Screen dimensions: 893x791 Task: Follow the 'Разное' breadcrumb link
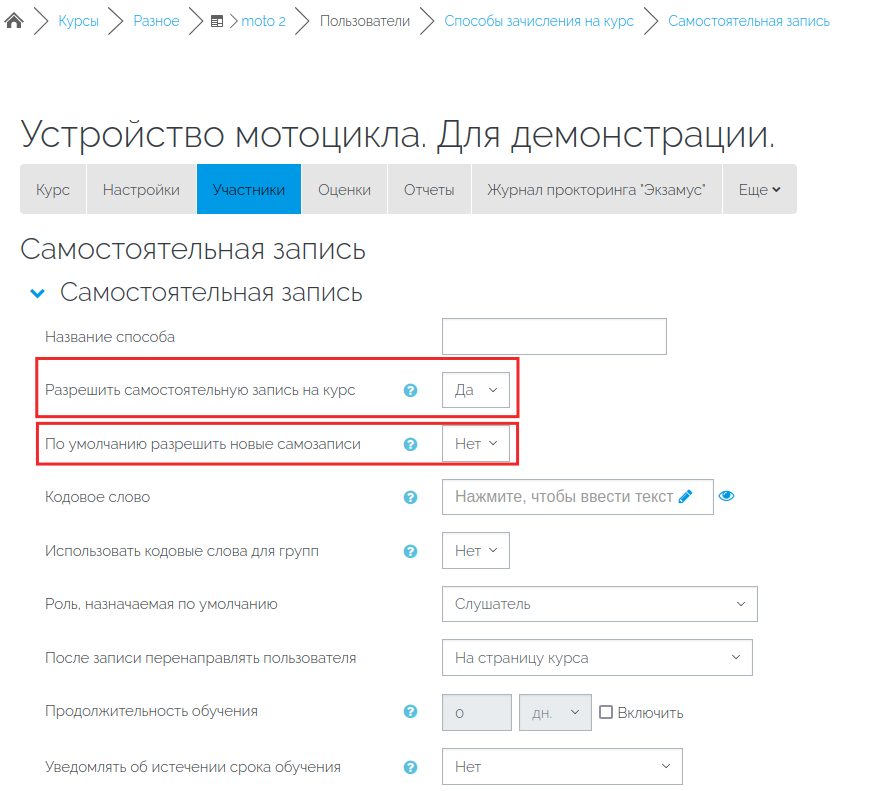[x=156, y=21]
